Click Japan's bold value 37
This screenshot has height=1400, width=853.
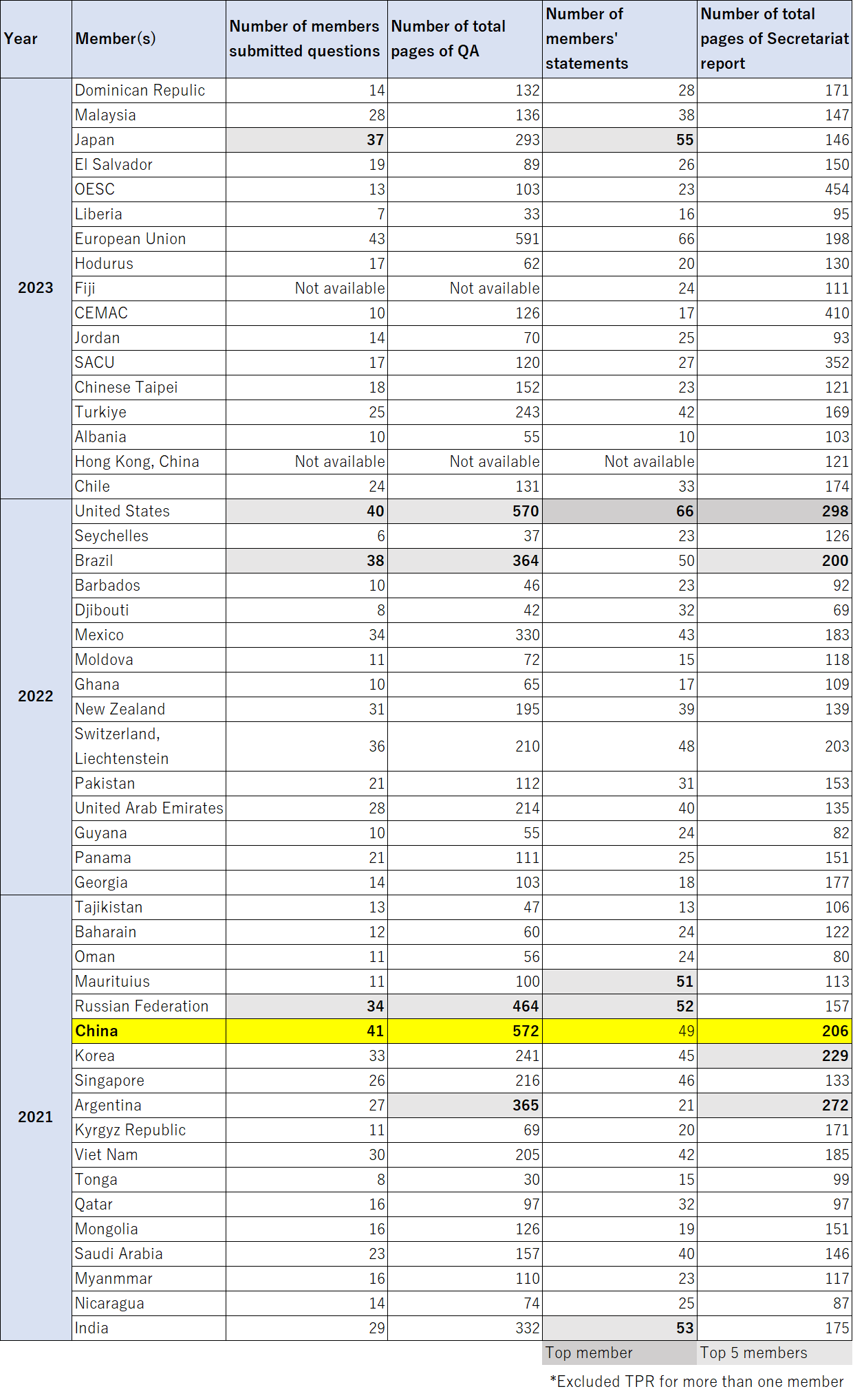[x=307, y=140]
